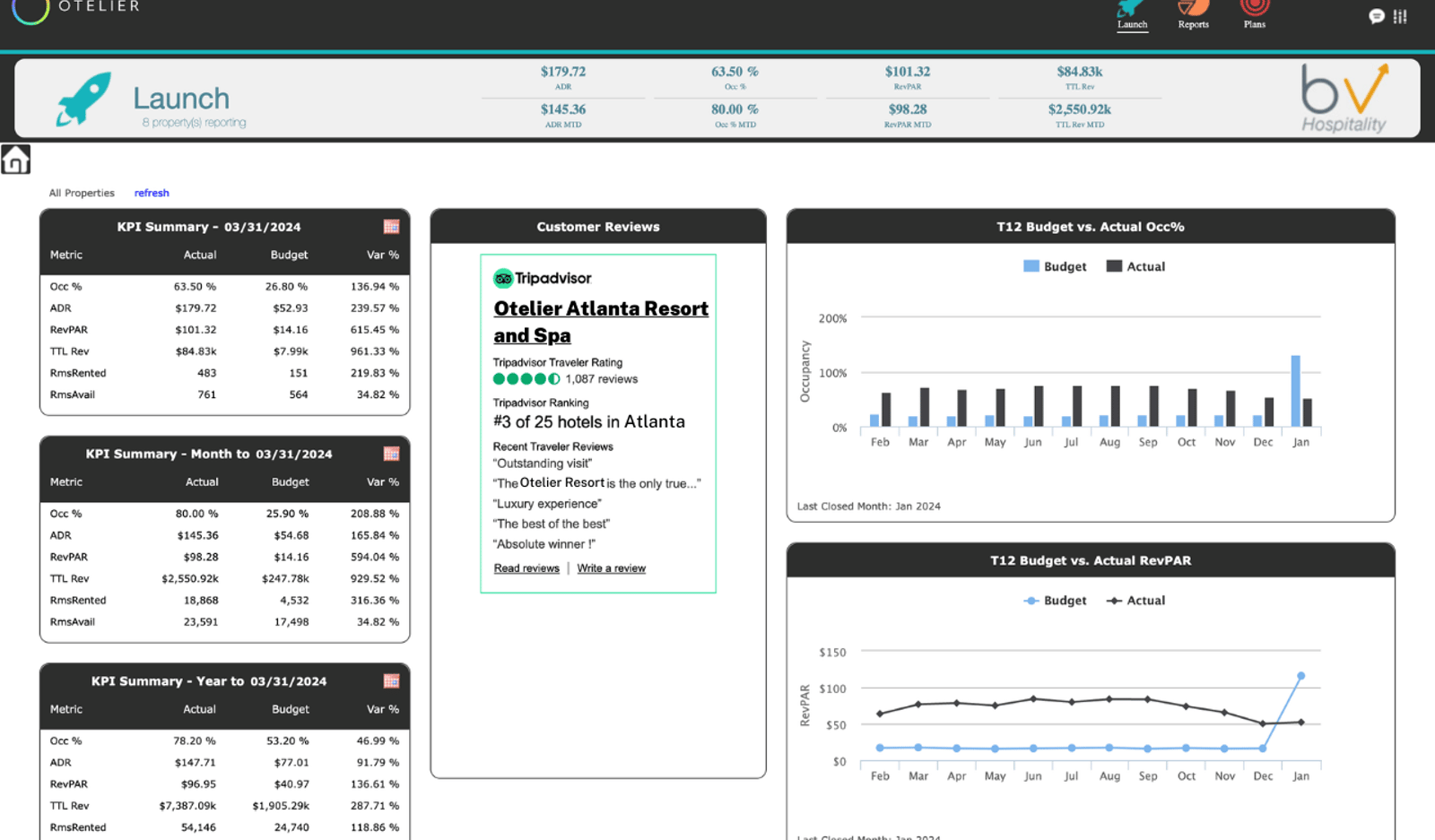The height and width of the screenshot is (840, 1435).
Task: Click 961.33 % TTL Rev variance value
Action: coord(375,351)
